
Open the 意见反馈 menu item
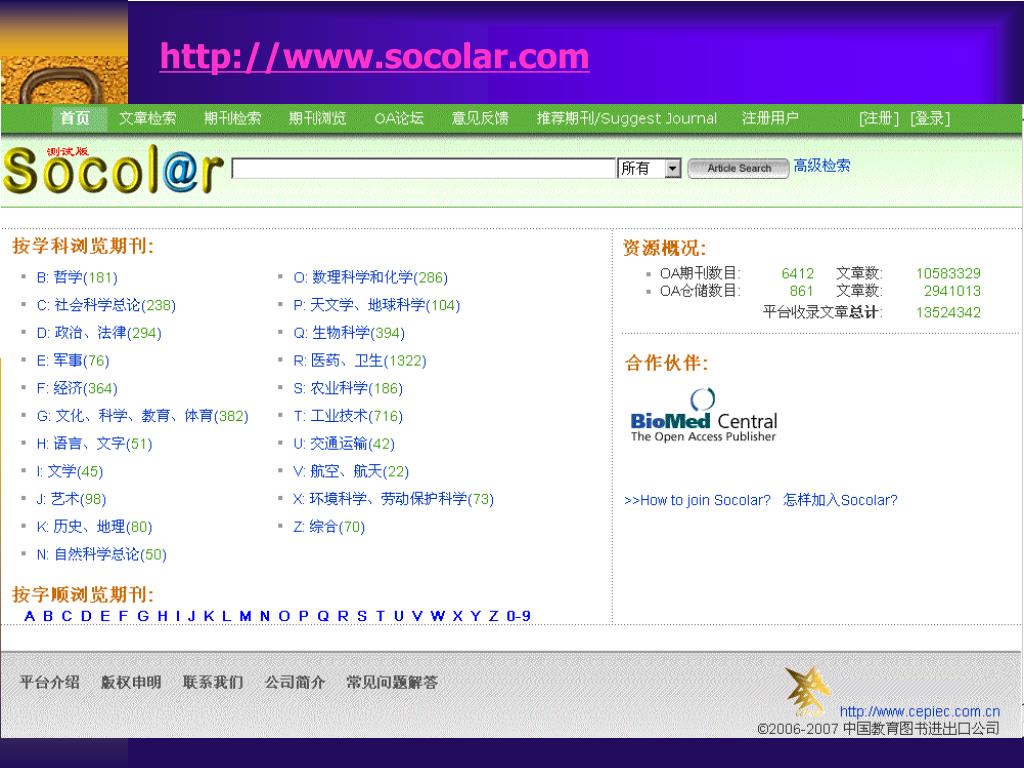tap(480, 118)
